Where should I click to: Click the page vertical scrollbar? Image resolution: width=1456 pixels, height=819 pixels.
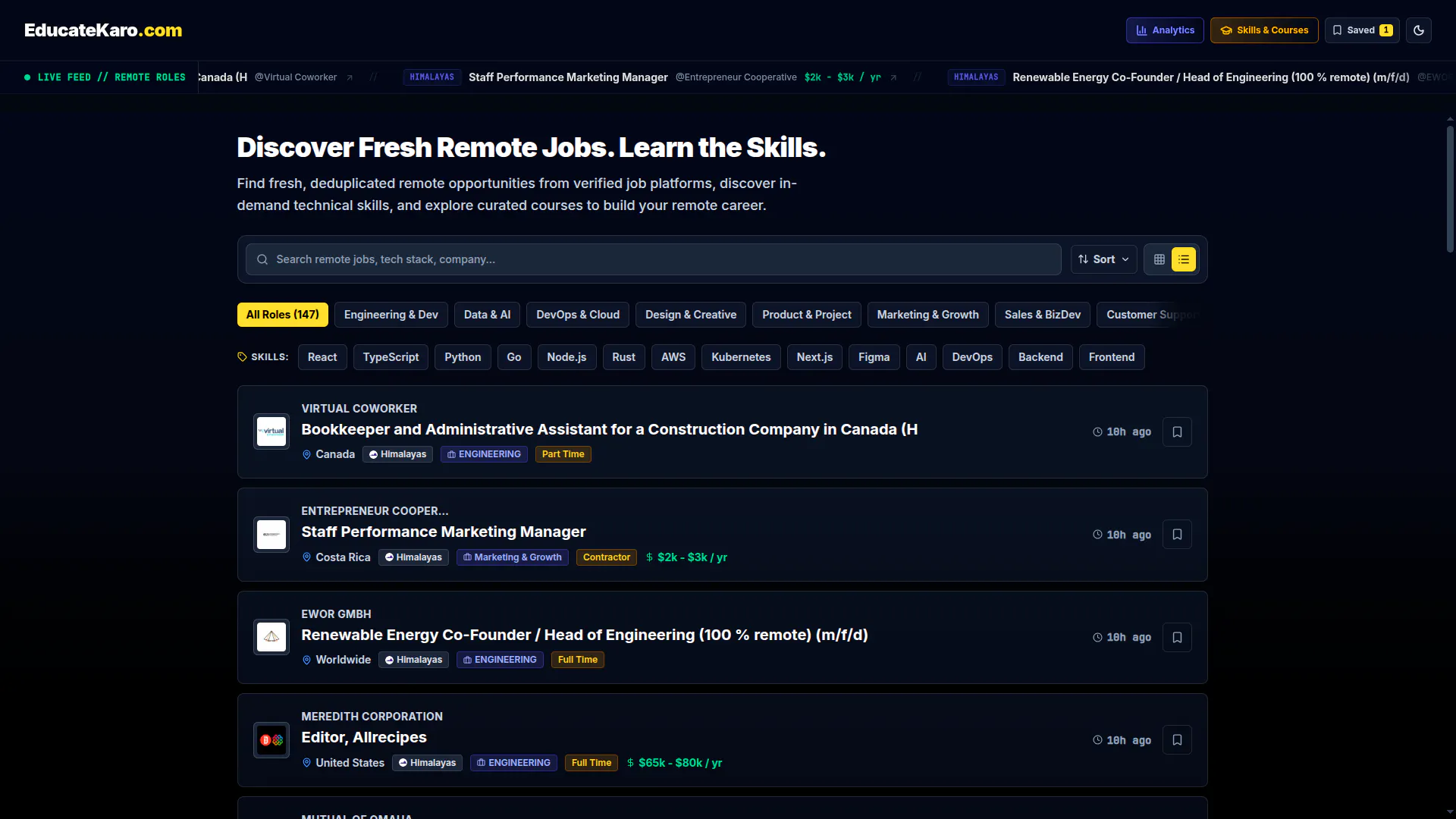pyautogui.click(x=1450, y=190)
